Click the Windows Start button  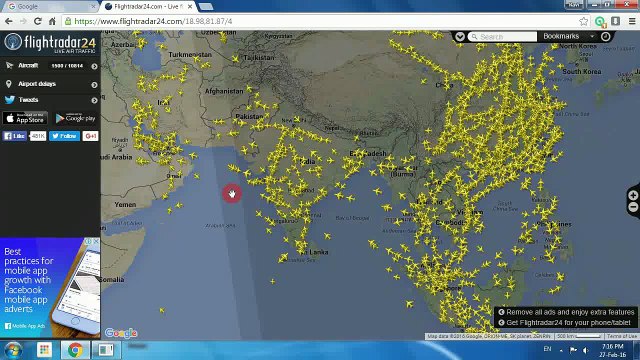[x=13, y=350]
